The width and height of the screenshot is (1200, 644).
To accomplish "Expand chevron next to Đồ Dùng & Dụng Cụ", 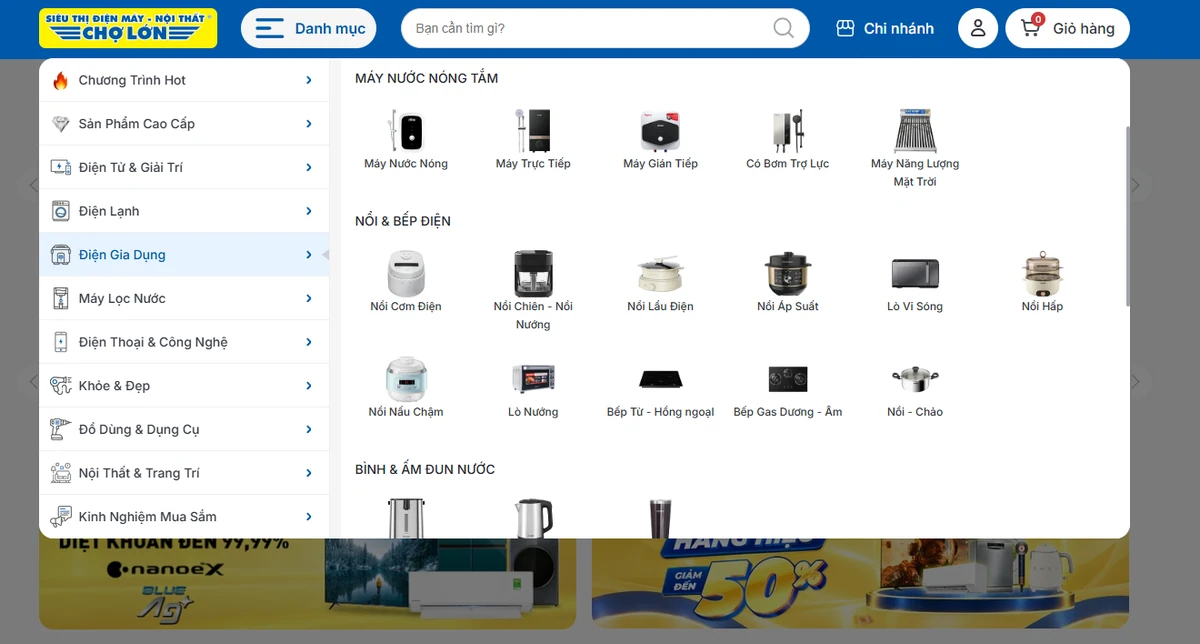I will [x=309, y=429].
